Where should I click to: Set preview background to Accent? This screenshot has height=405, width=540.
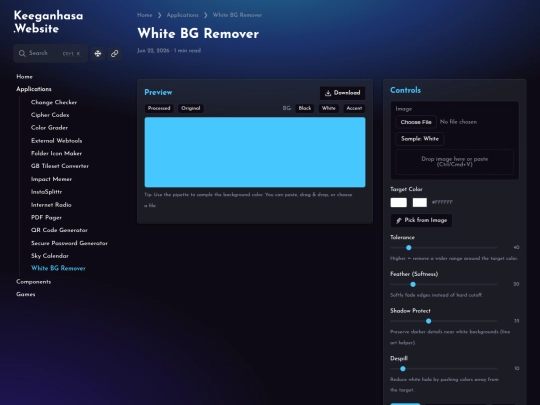354,108
